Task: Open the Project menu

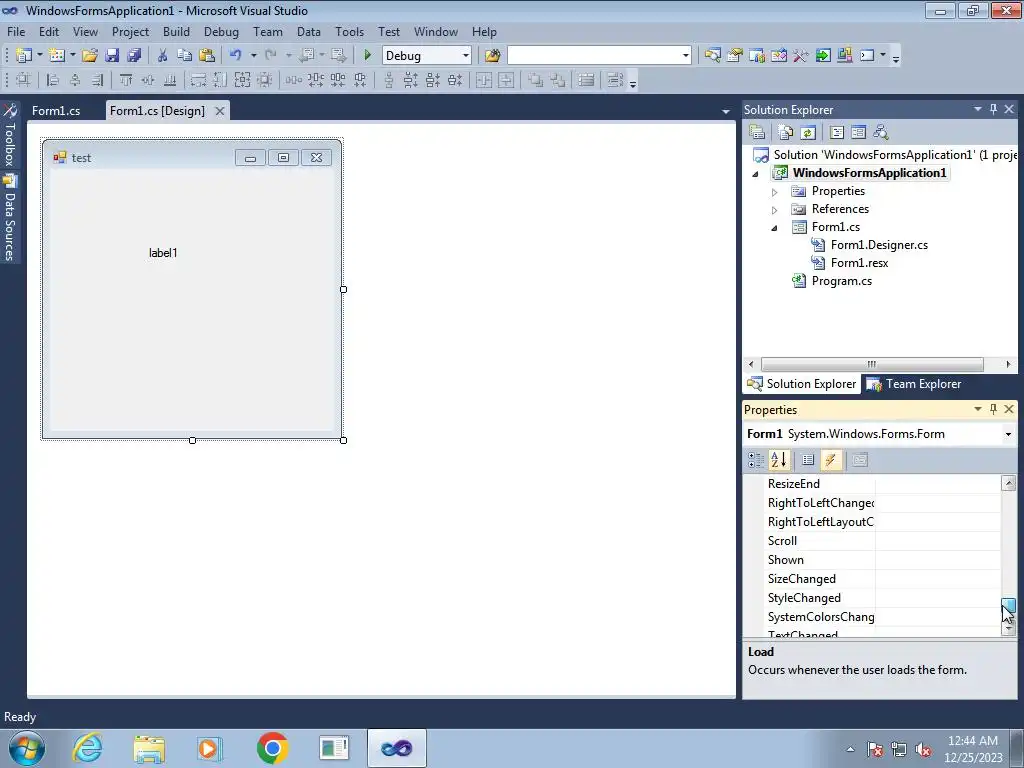Action: (x=130, y=32)
